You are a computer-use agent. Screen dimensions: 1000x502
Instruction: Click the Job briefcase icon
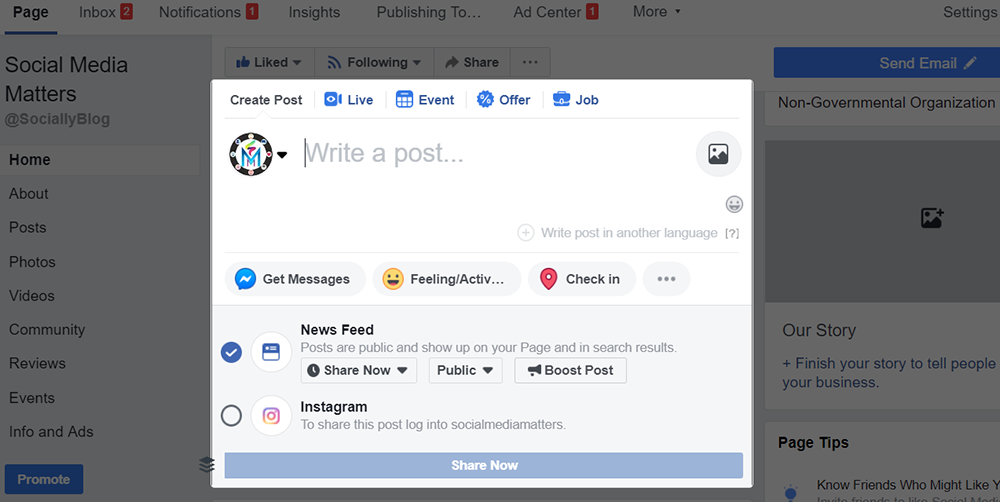pos(561,100)
